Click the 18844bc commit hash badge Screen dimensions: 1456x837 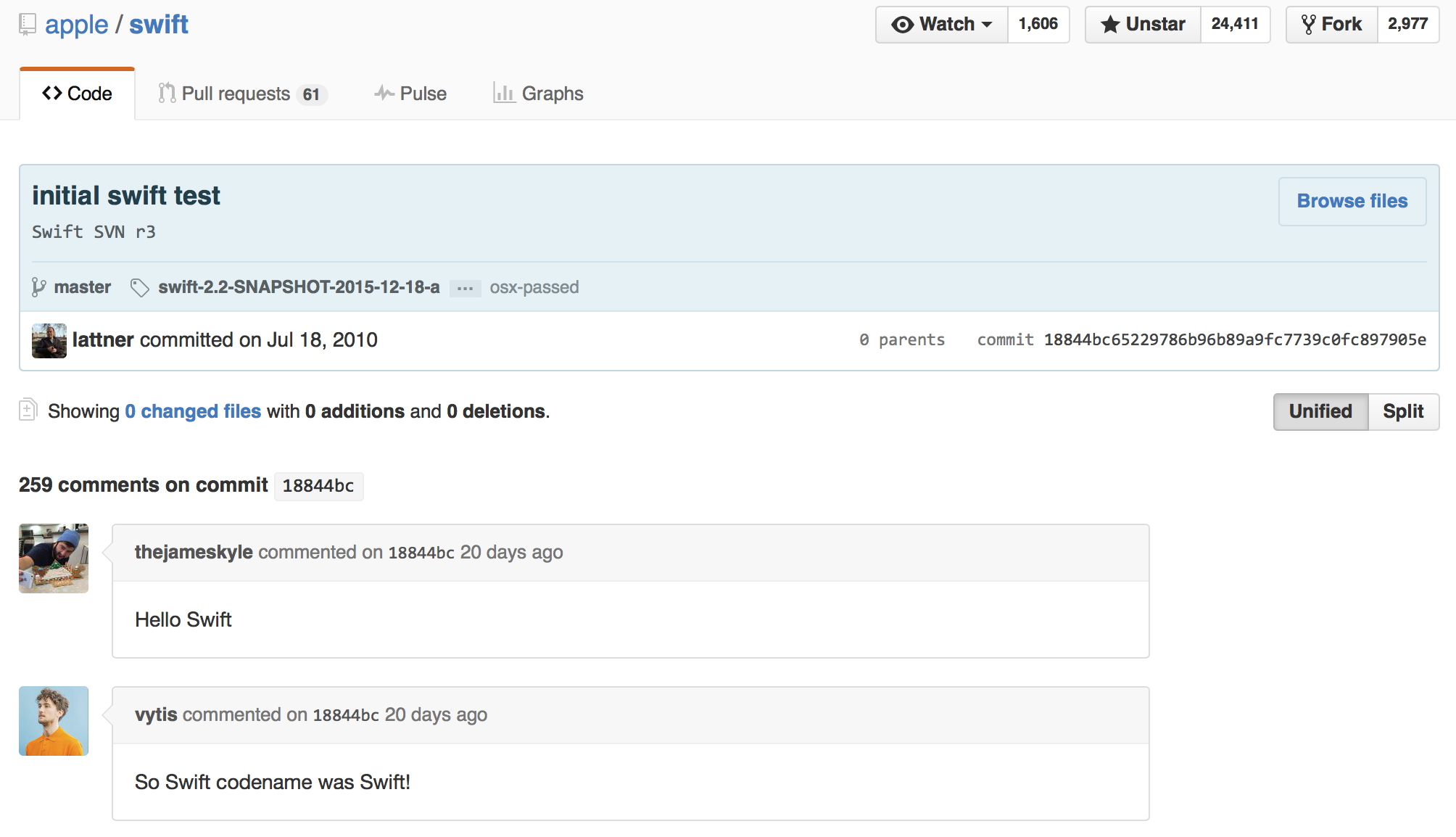[318, 486]
